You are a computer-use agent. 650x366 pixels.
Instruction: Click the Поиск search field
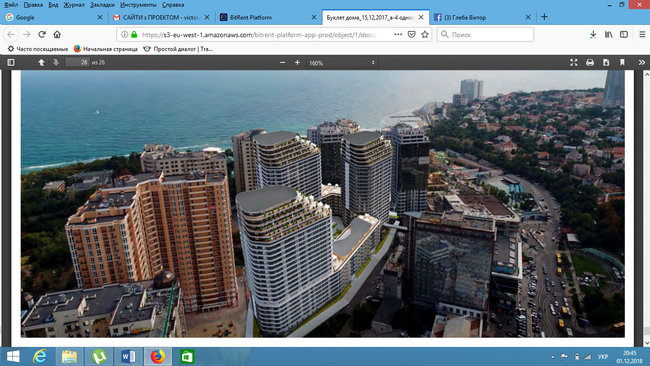[x=485, y=35]
